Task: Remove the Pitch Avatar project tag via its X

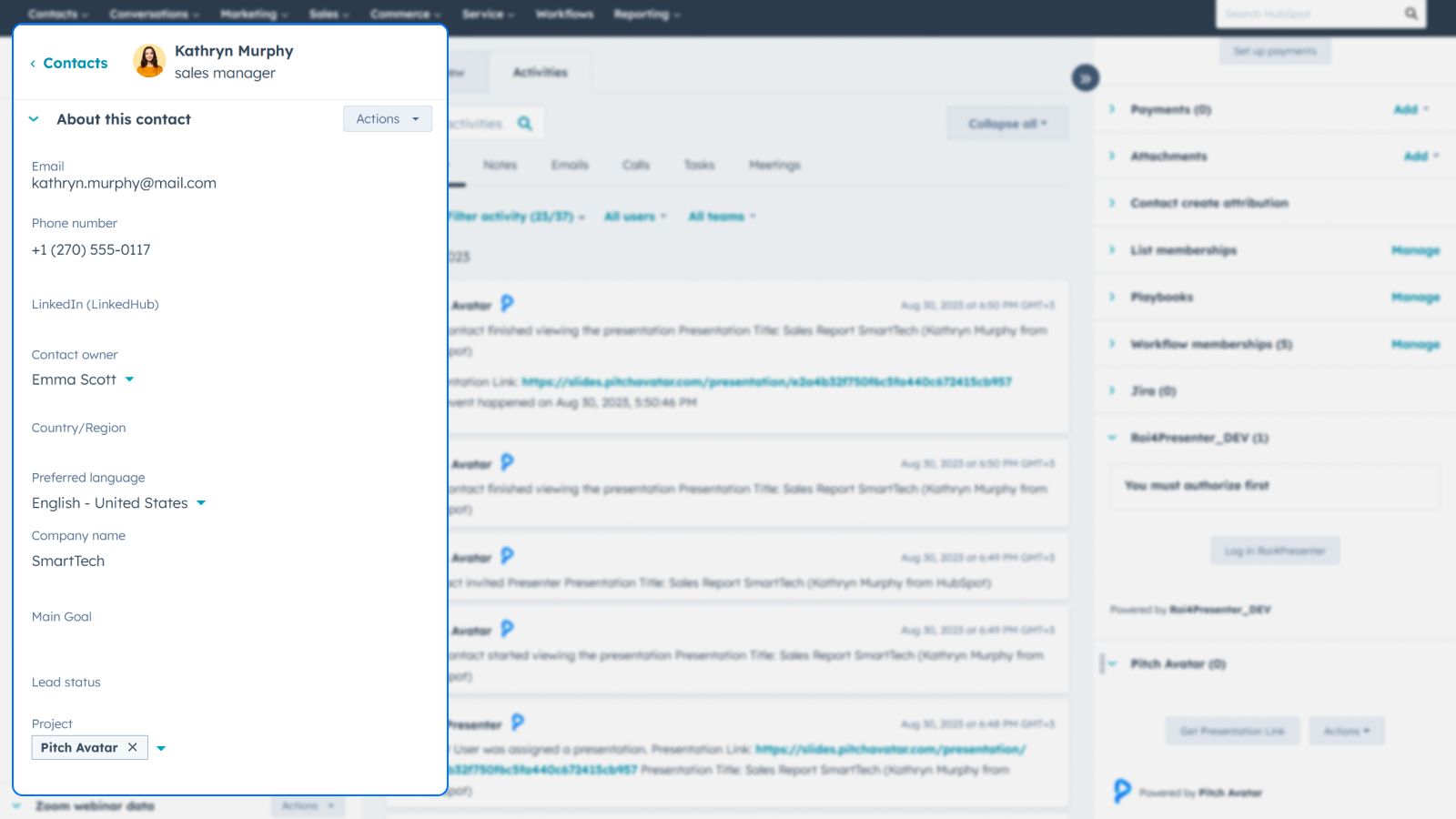Action: point(133,747)
